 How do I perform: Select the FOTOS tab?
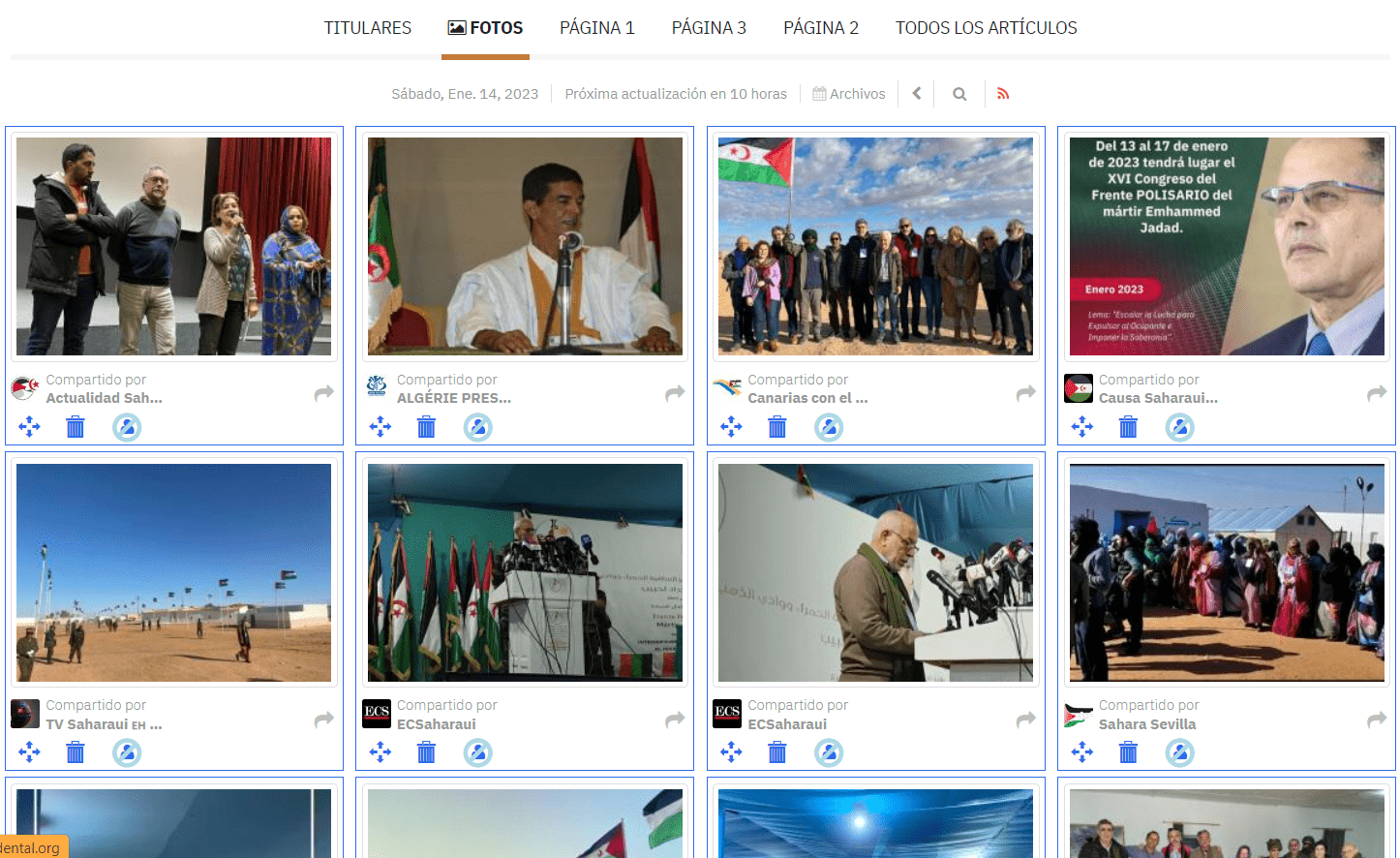(485, 28)
